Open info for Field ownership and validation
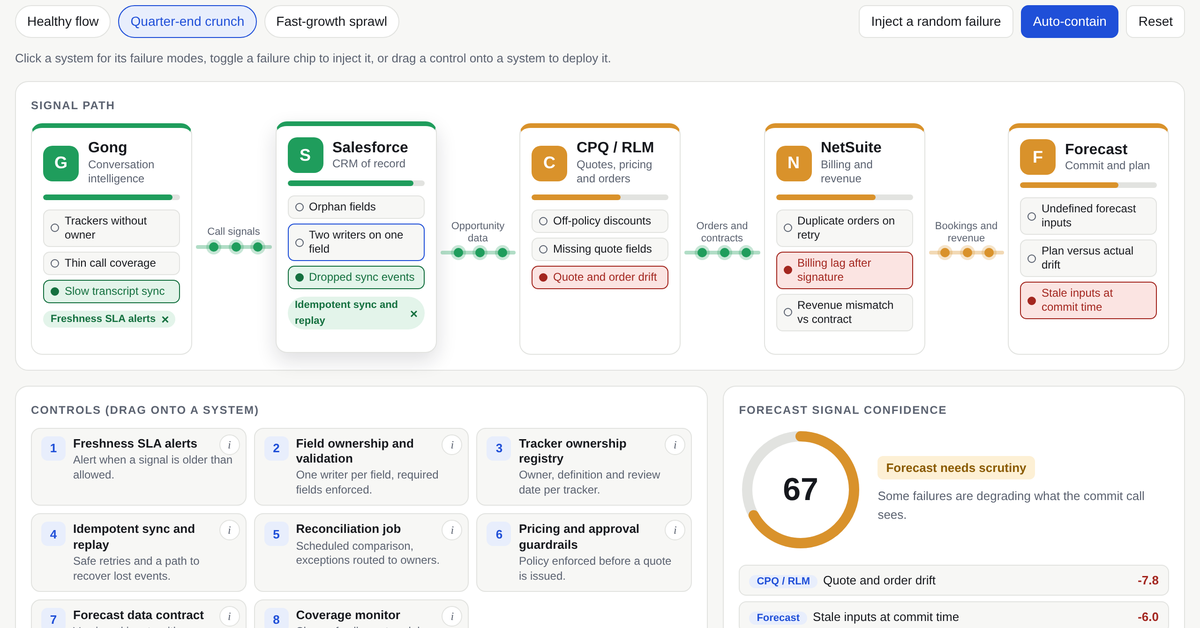Screen dimensions: 1200x628 451,445
